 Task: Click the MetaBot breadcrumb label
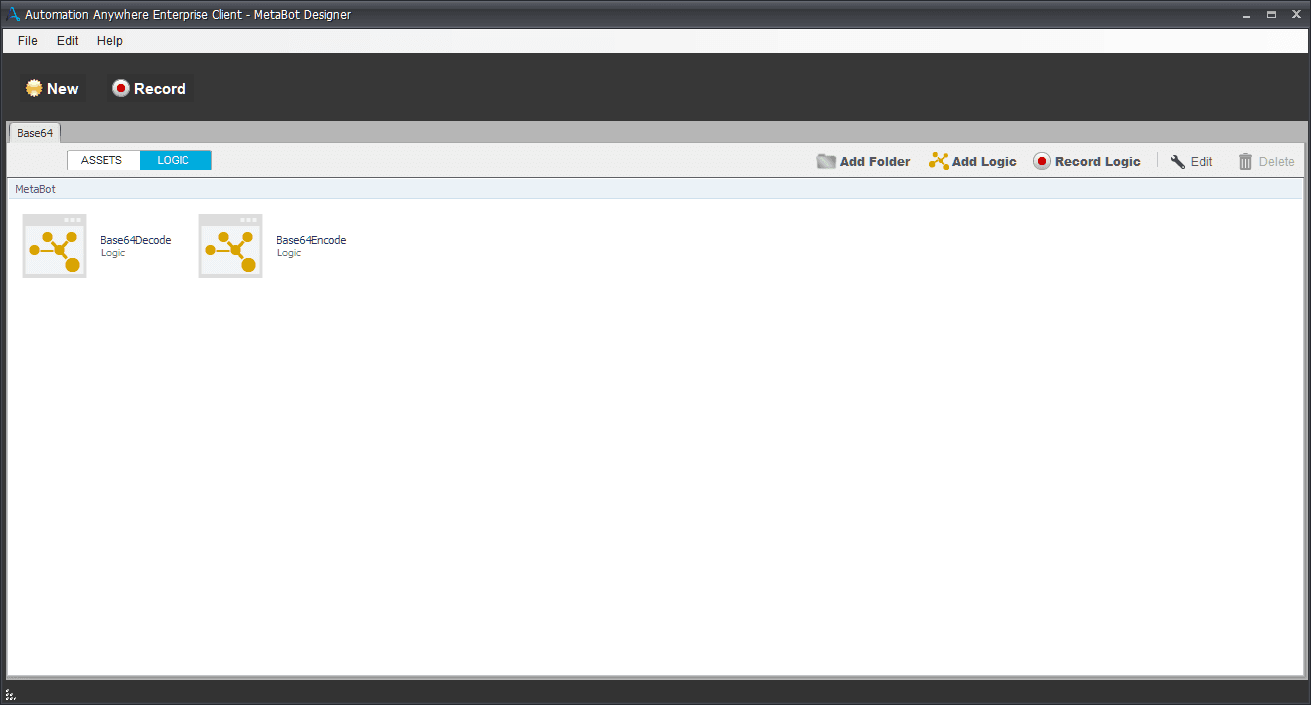(x=35, y=189)
